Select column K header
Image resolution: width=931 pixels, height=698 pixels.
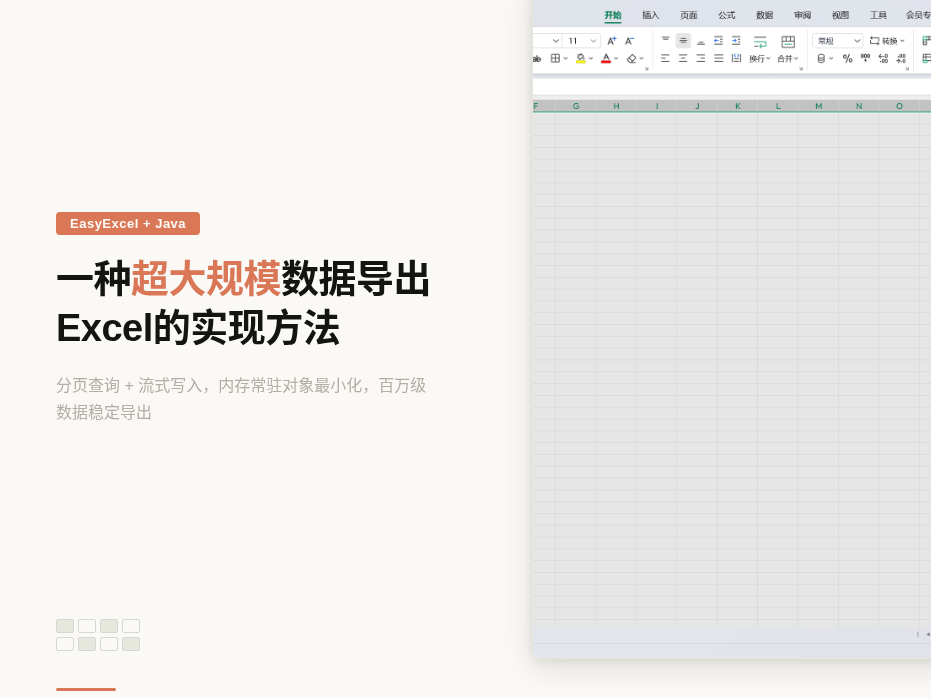(737, 106)
